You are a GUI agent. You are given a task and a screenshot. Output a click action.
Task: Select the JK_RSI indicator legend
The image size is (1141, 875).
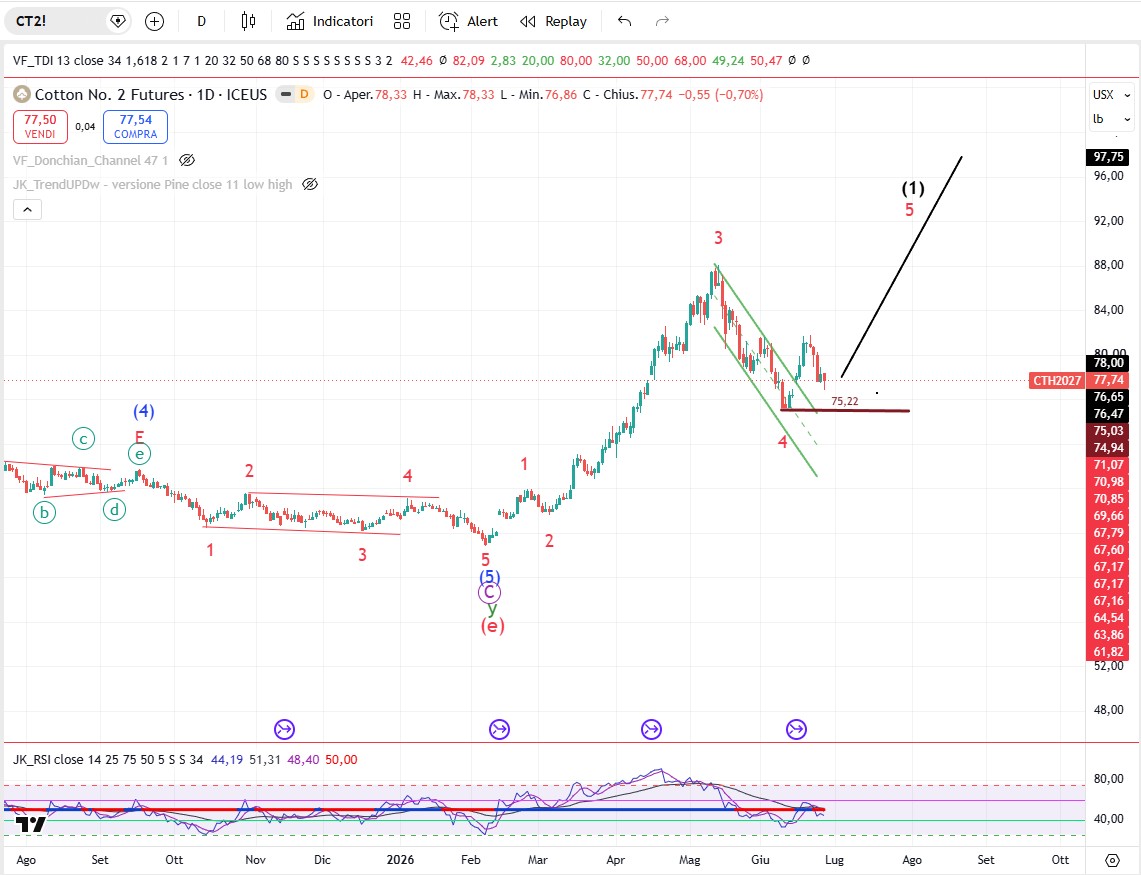[x=108, y=759]
